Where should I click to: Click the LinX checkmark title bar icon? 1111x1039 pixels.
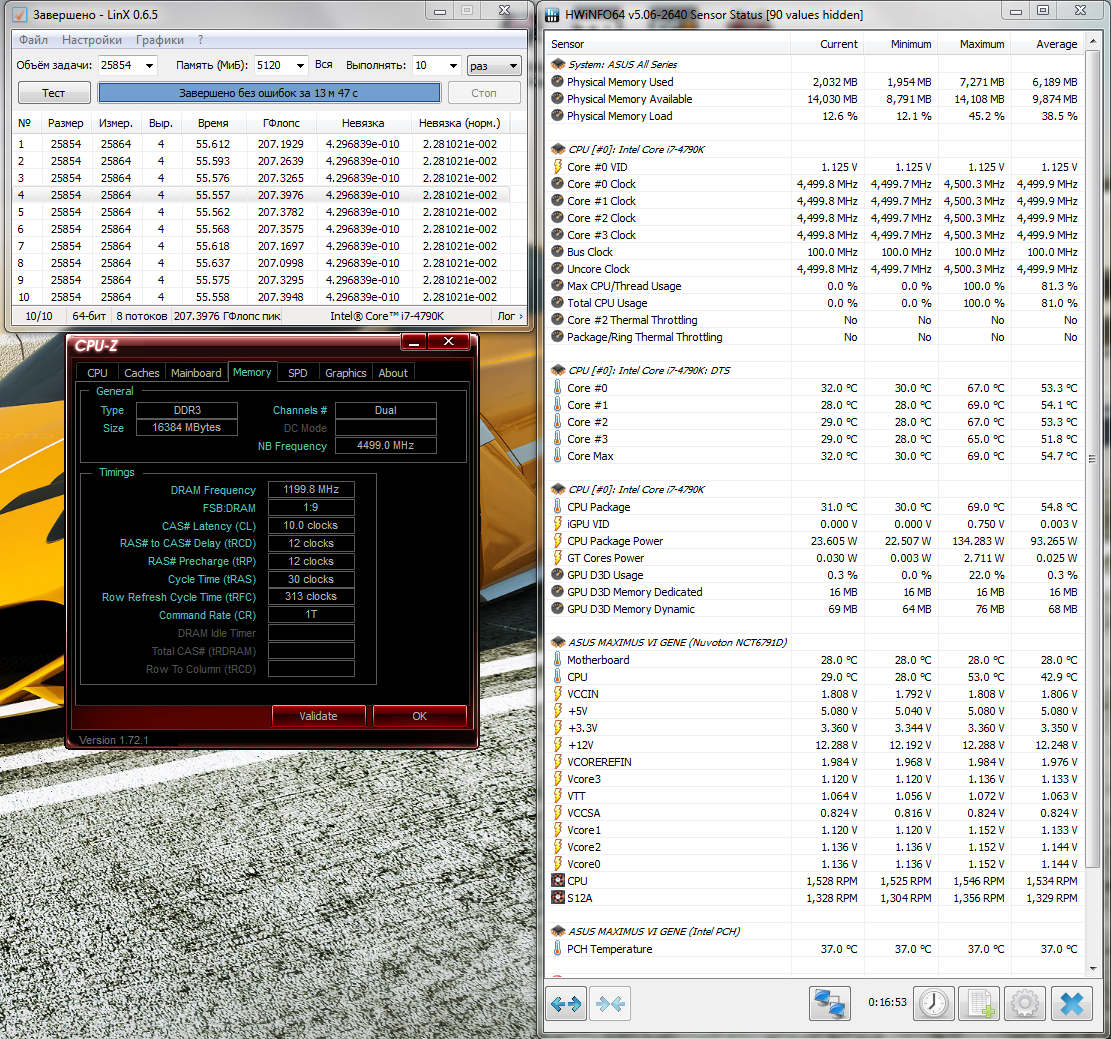point(19,15)
